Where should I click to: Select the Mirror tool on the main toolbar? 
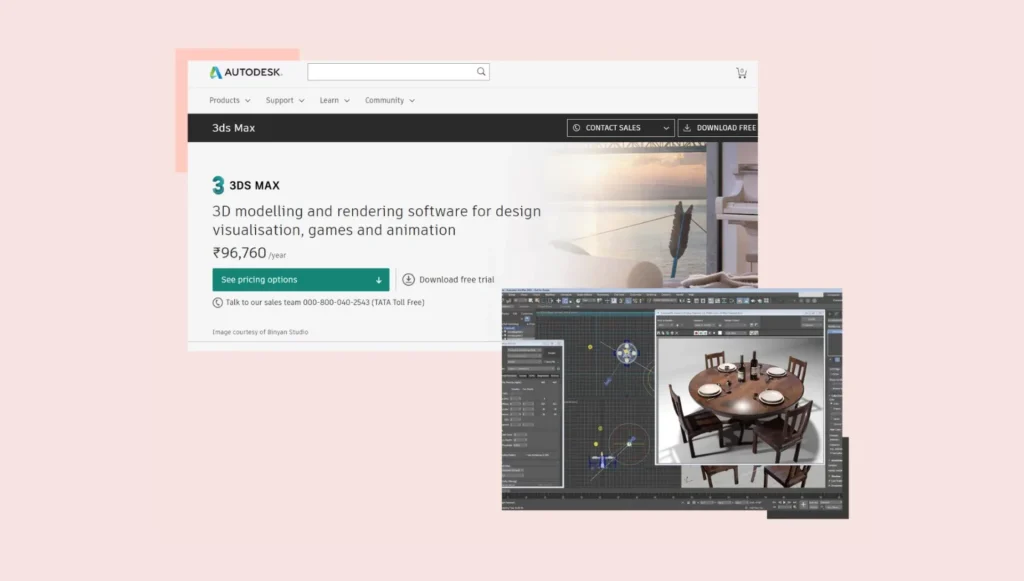tap(682, 300)
